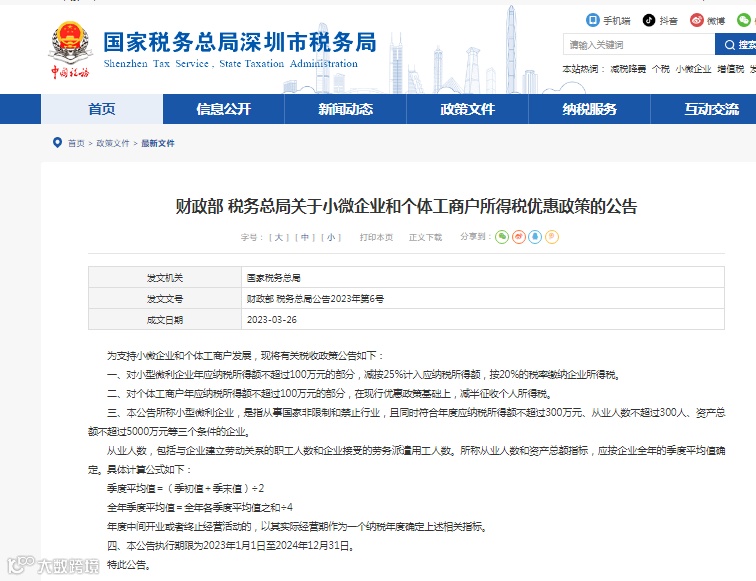Click the 最新文件 breadcrumb link
Viewport: 756px width, 581px height.
pos(158,143)
